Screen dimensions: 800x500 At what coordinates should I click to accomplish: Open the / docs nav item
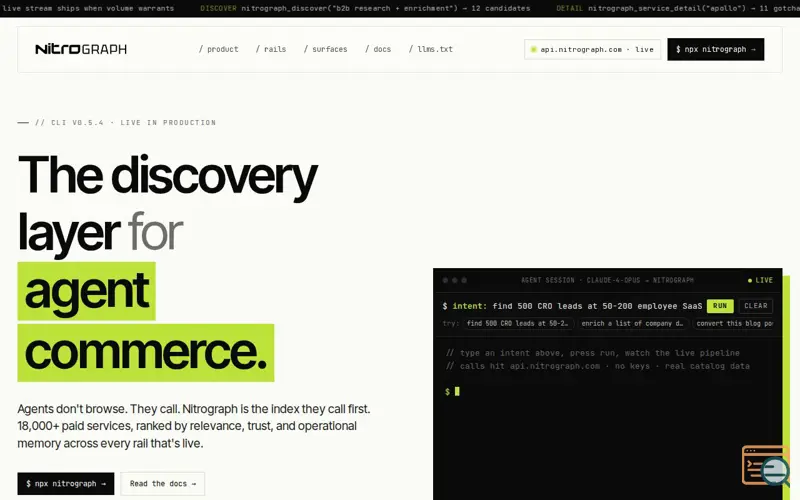378,49
